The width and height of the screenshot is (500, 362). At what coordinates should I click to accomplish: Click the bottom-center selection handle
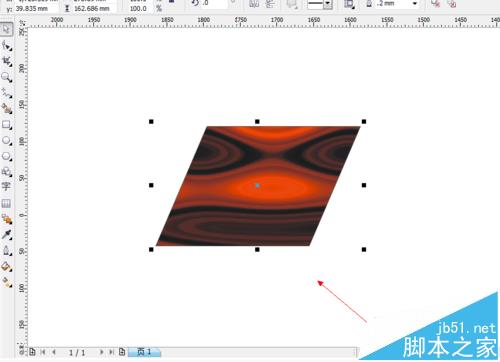(257, 249)
